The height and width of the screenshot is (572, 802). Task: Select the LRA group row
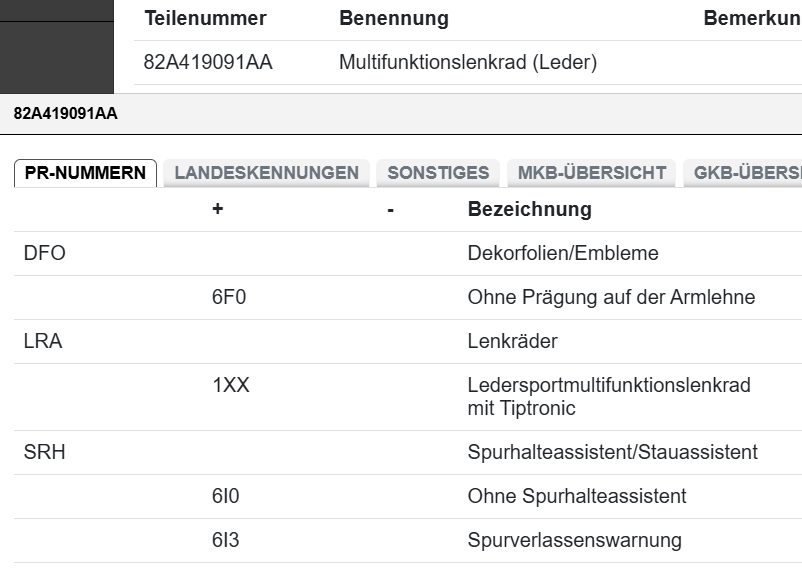click(x=43, y=341)
